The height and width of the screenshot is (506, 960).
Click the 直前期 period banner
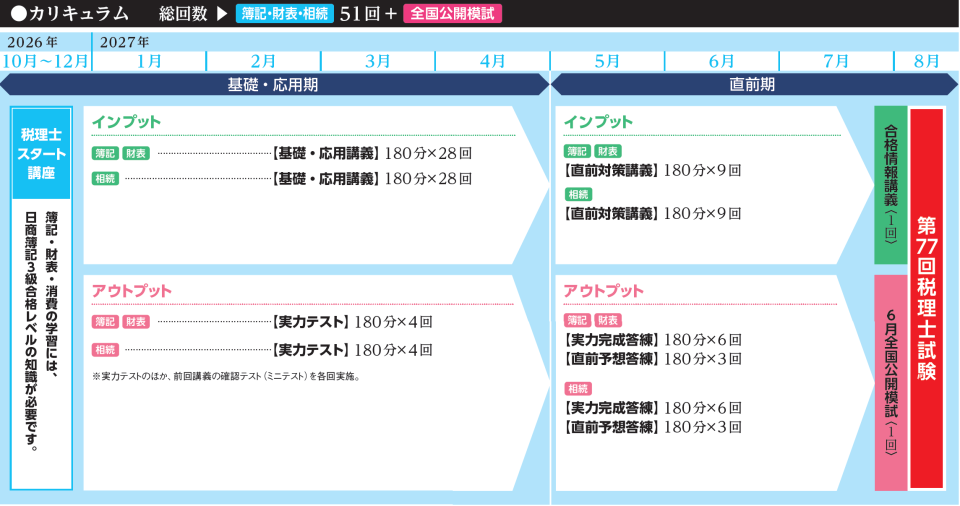click(754, 85)
